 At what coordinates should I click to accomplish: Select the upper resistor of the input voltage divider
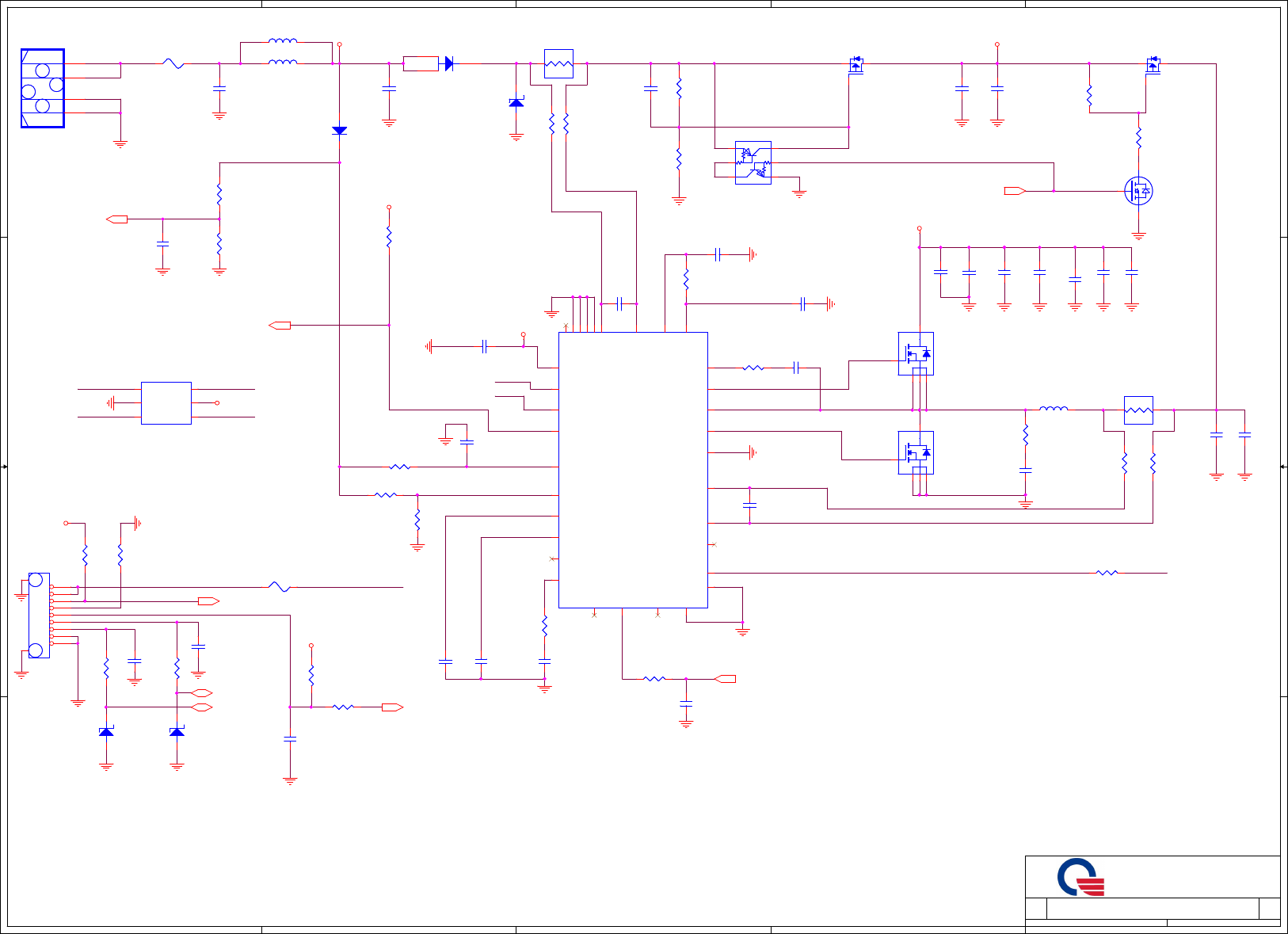coord(219,195)
